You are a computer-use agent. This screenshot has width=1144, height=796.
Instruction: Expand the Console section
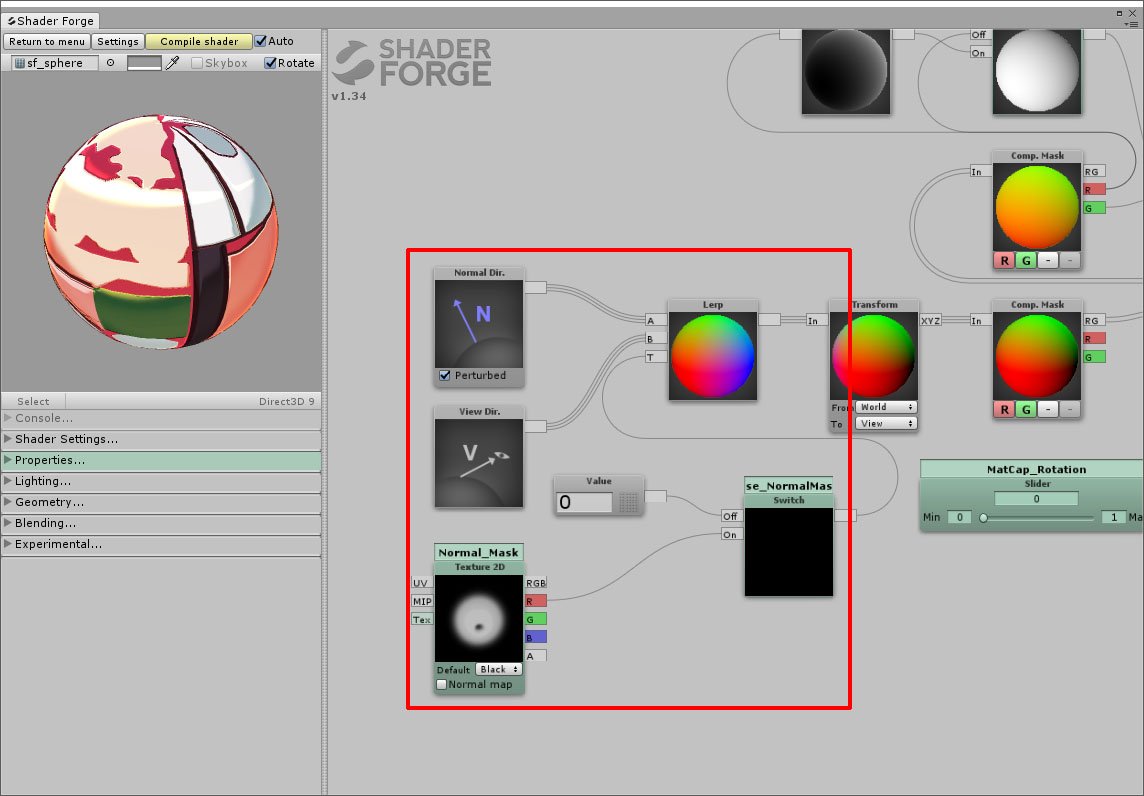click(x=161, y=418)
